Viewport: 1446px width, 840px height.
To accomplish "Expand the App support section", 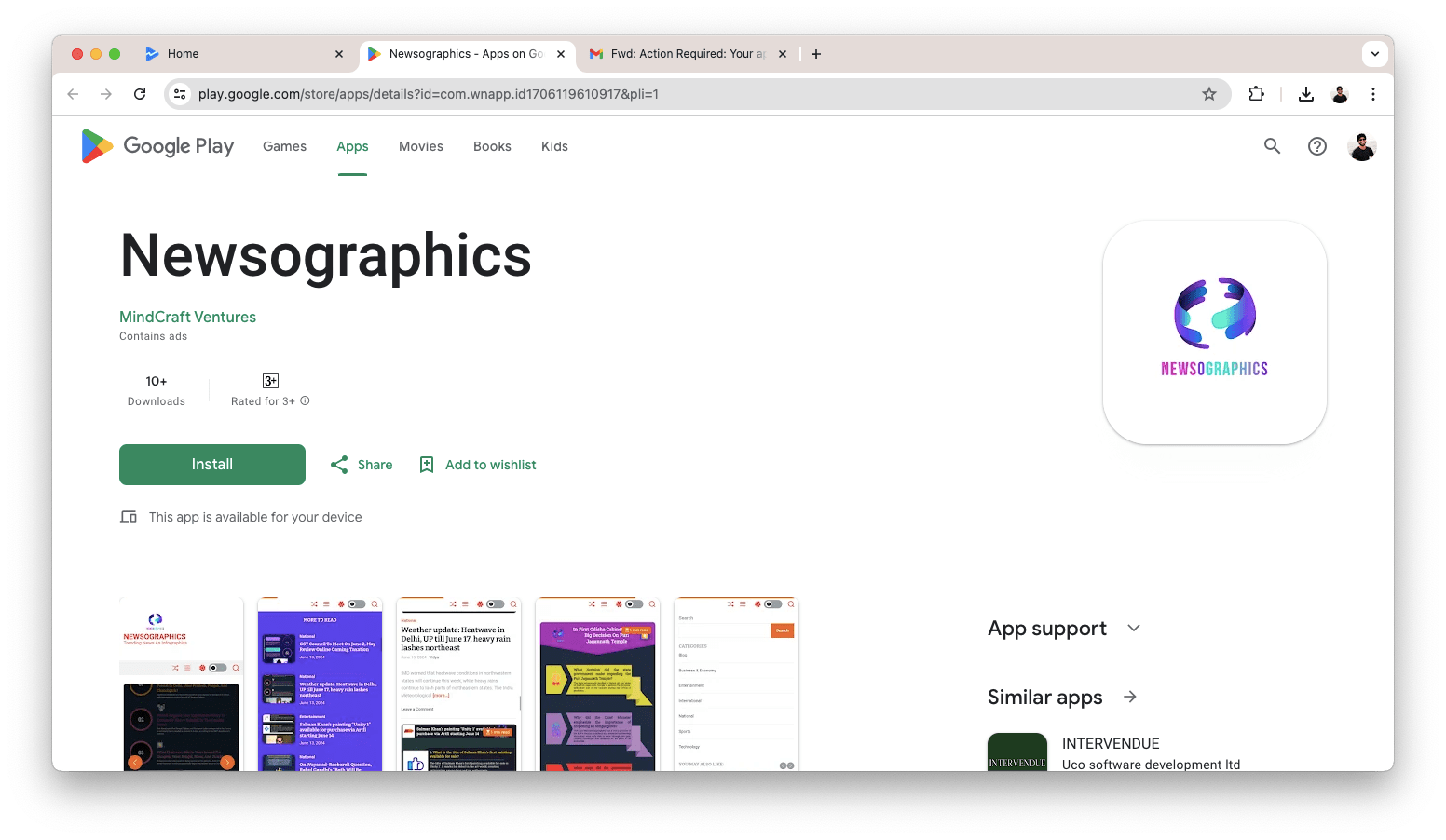I will 1133,629.
